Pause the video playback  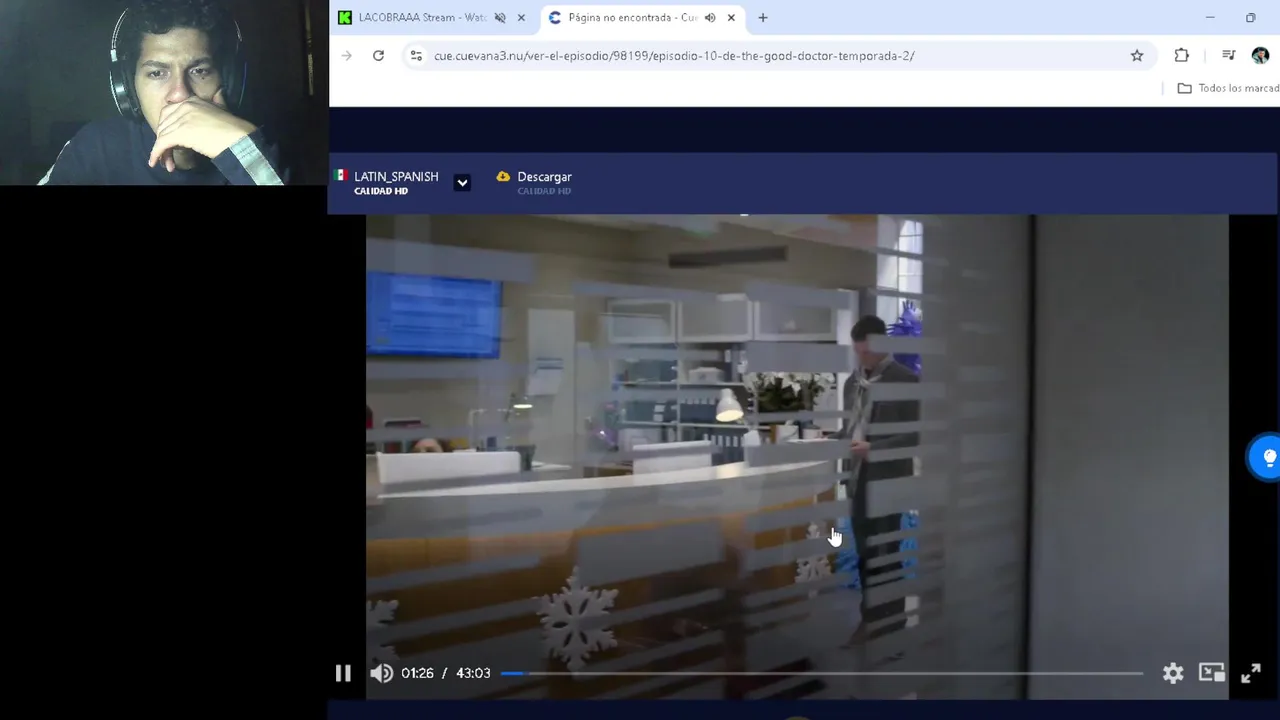(x=343, y=673)
